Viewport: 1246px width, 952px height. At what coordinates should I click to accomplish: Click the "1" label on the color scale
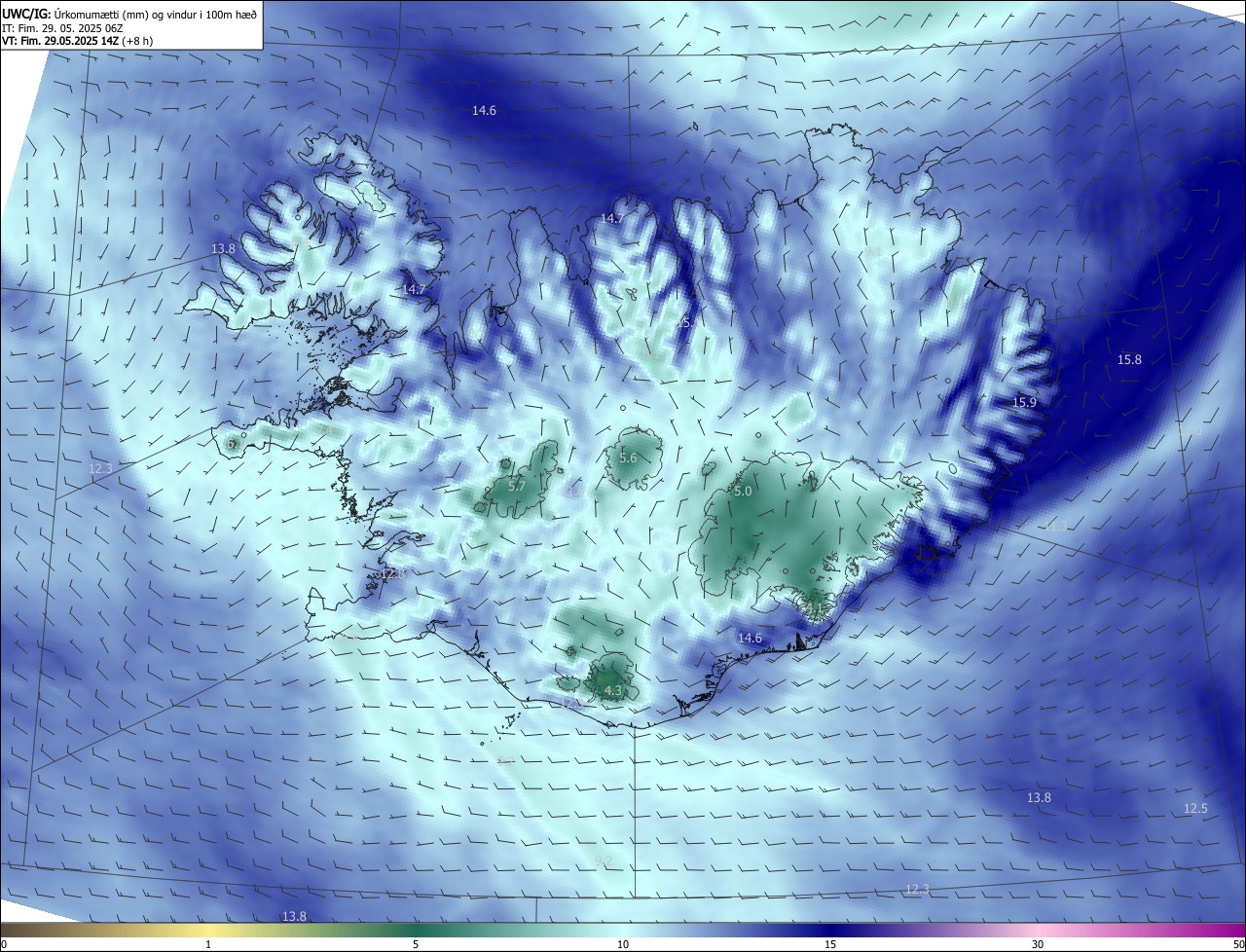point(208,944)
